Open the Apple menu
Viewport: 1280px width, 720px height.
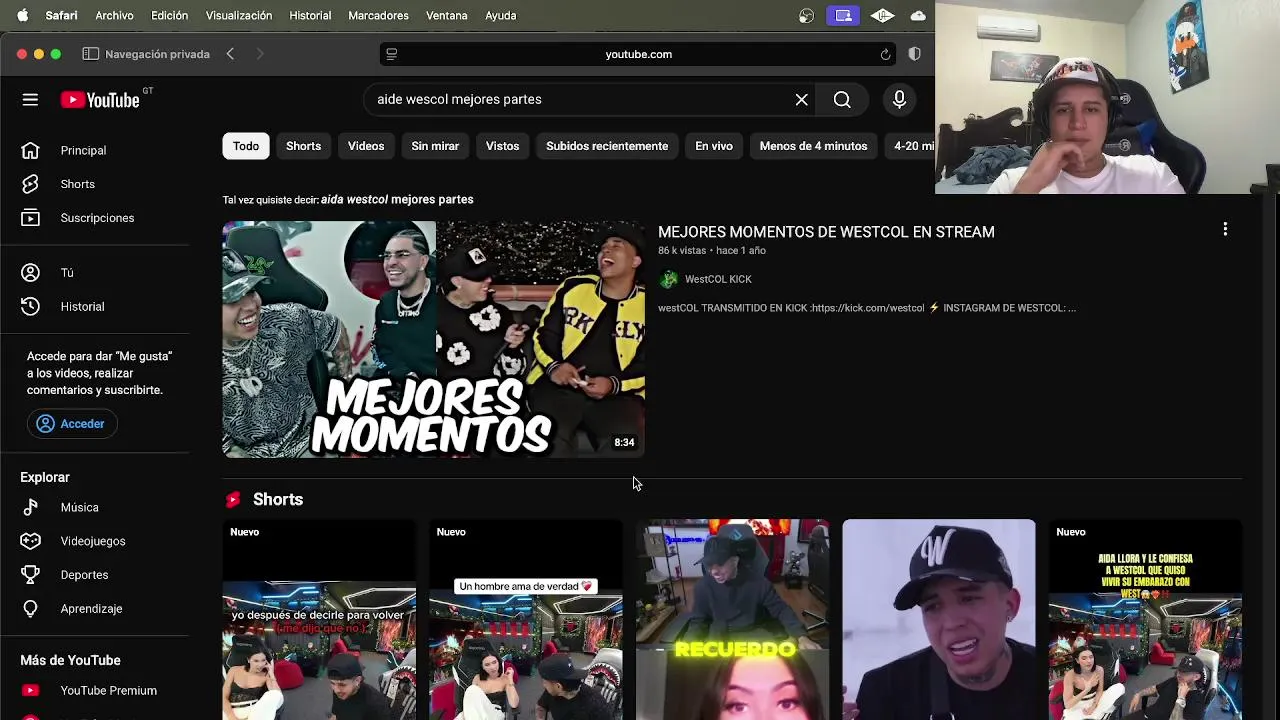(x=22, y=15)
